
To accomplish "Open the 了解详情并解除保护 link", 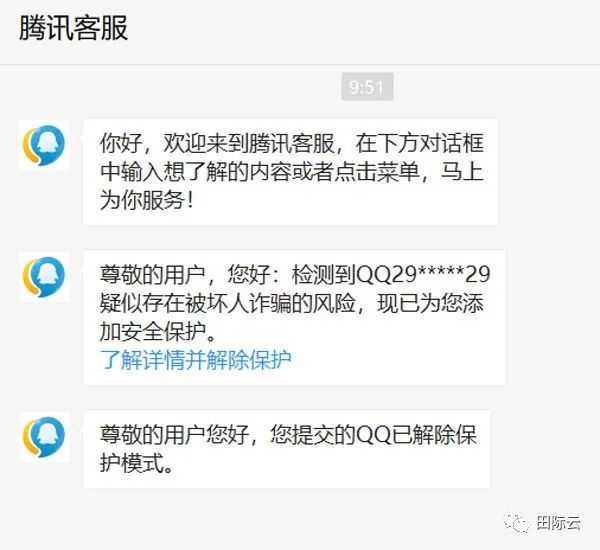I will tap(196, 360).
